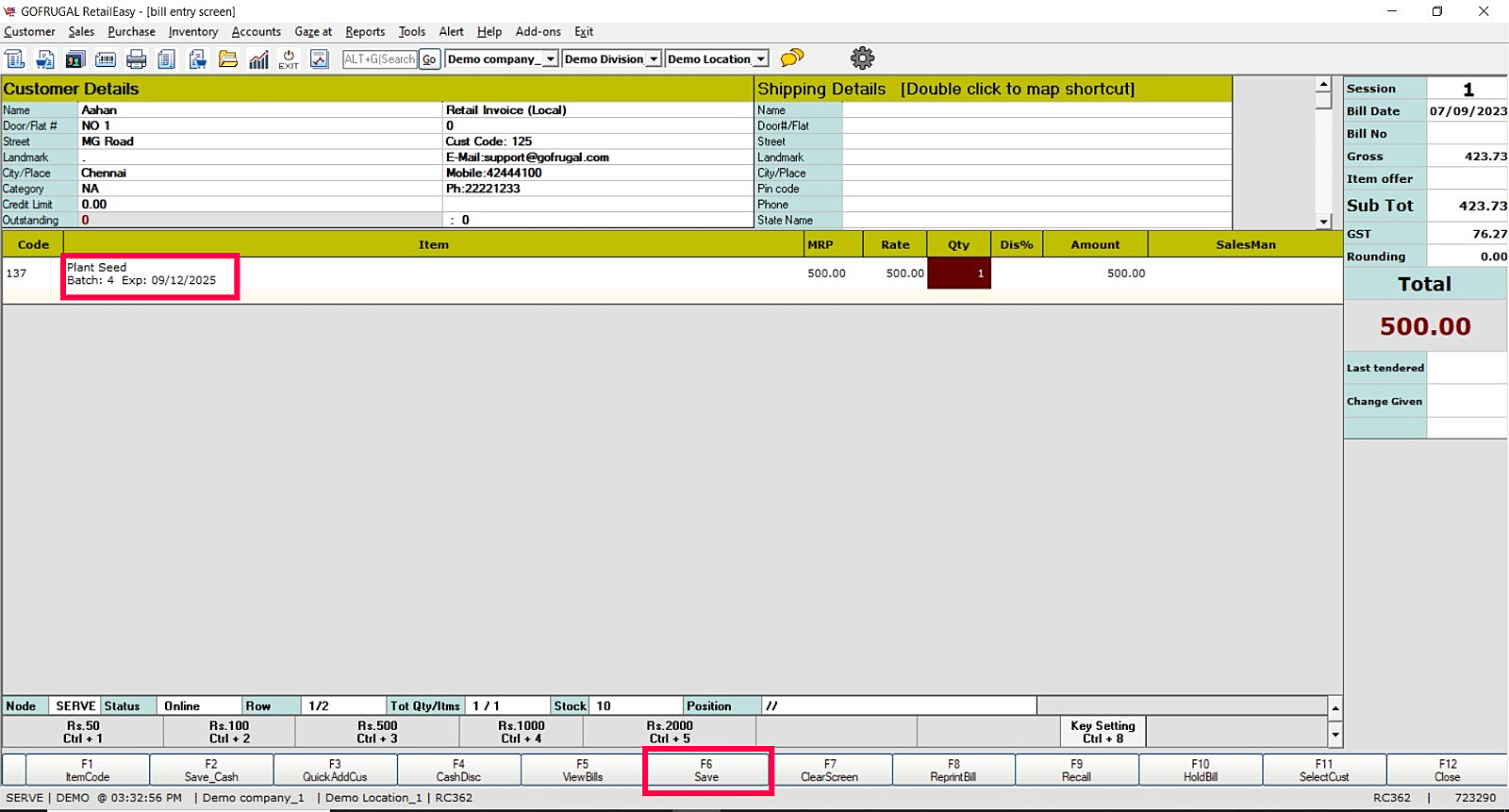1509x812 pixels.
Task: Click the F8 ReprintBill button
Action: tap(953, 771)
